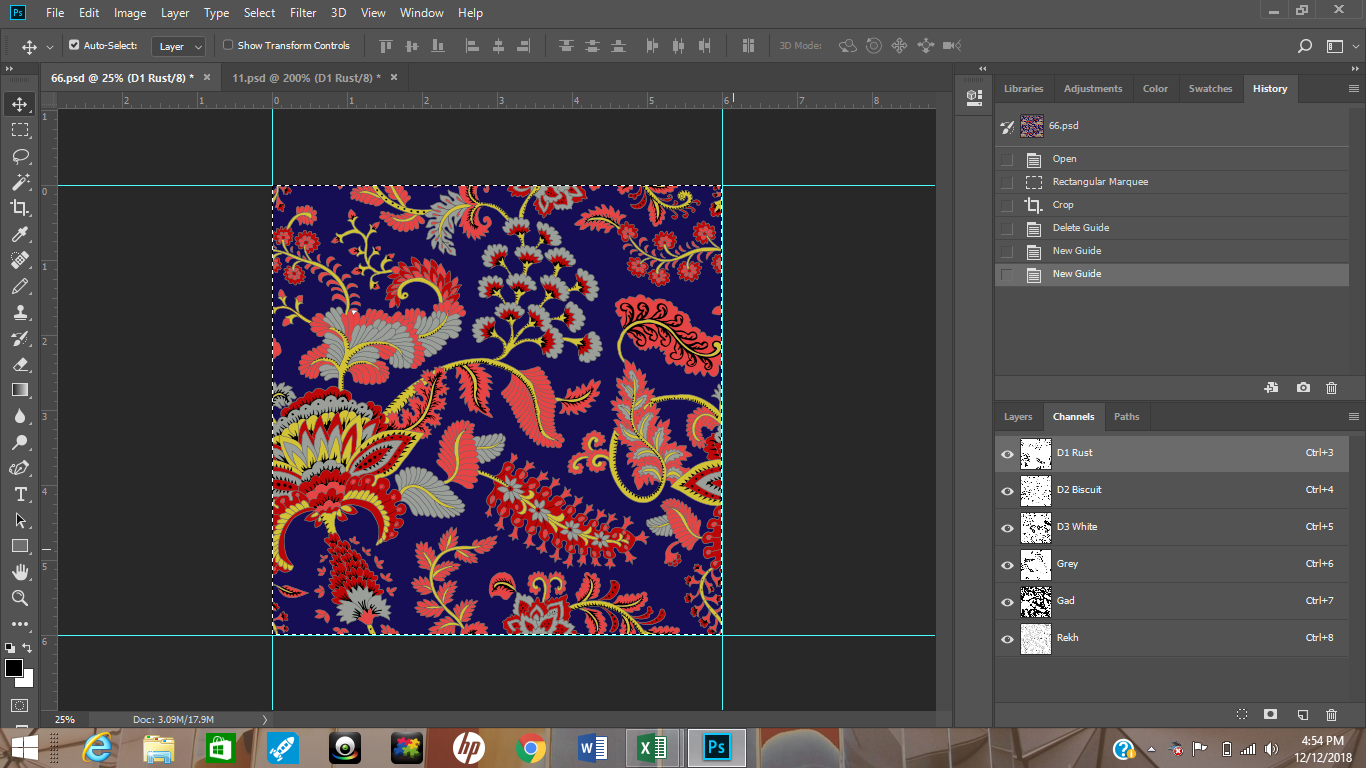The width and height of the screenshot is (1366, 768).
Task: Open the Filter menu
Action: pyautogui.click(x=302, y=13)
